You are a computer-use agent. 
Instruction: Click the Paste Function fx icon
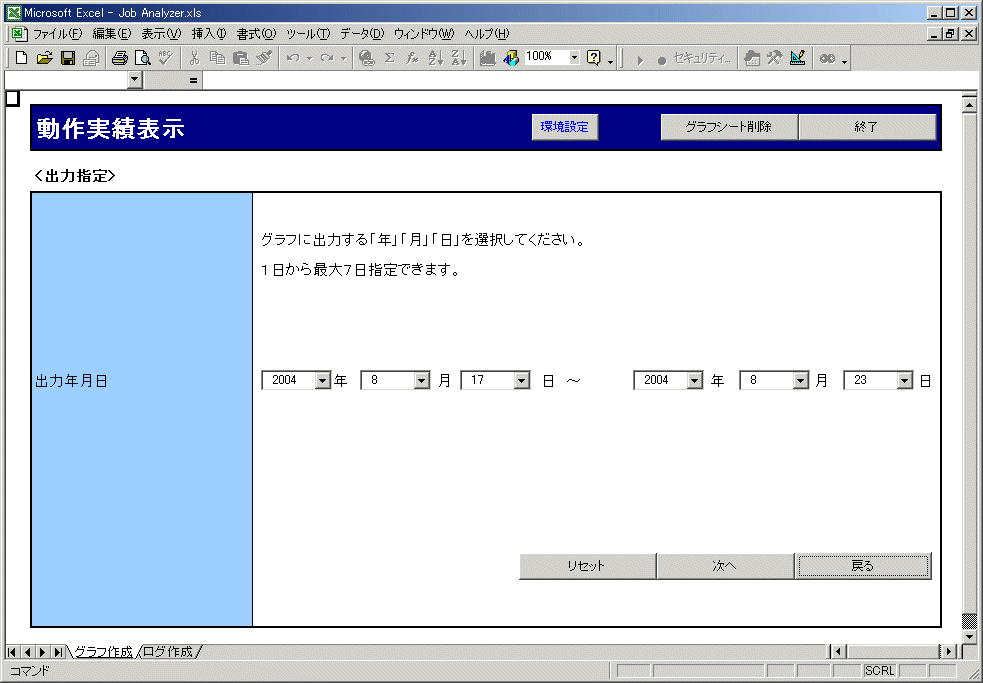click(412, 58)
